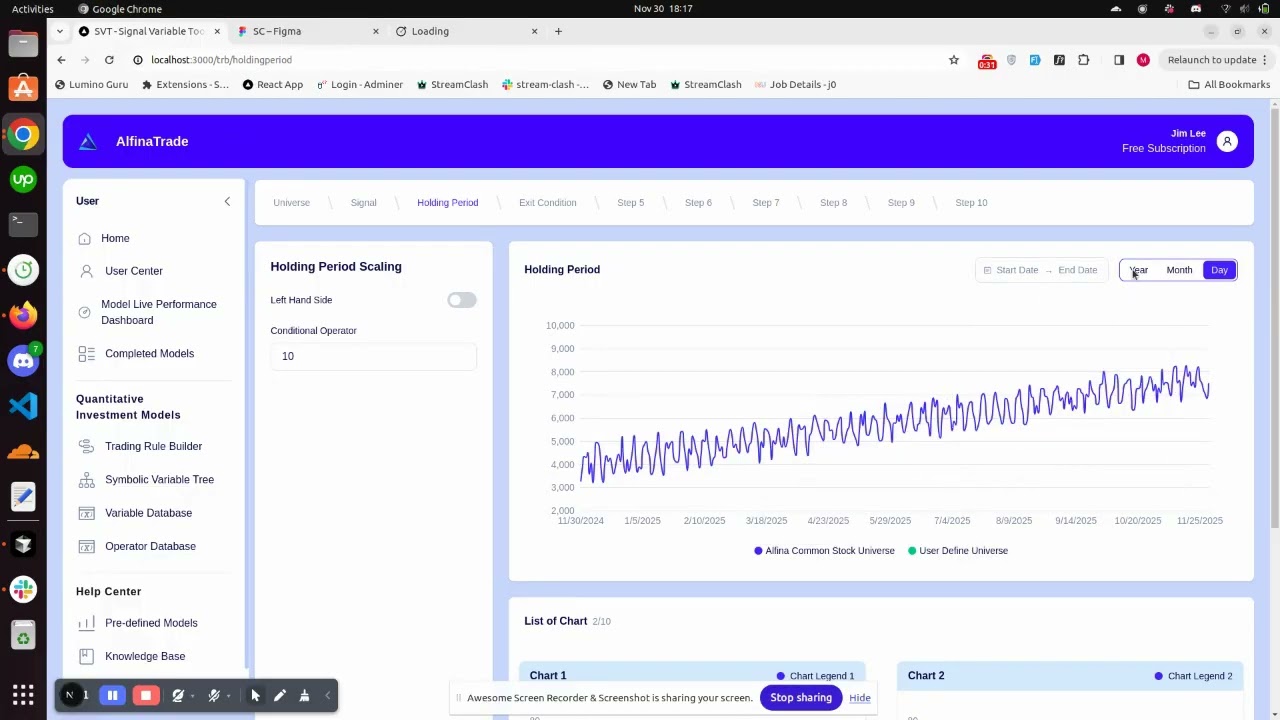This screenshot has height=720, width=1280.
Task: Go to the Signal step
Action: 363,203
